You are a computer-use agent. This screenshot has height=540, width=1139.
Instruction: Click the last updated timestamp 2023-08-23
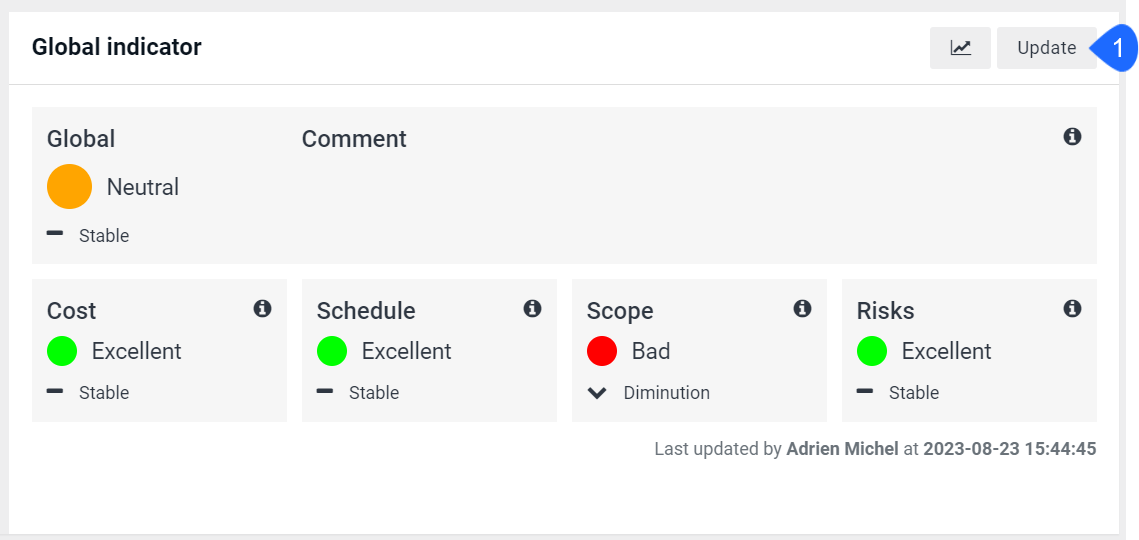click(971, 448)
